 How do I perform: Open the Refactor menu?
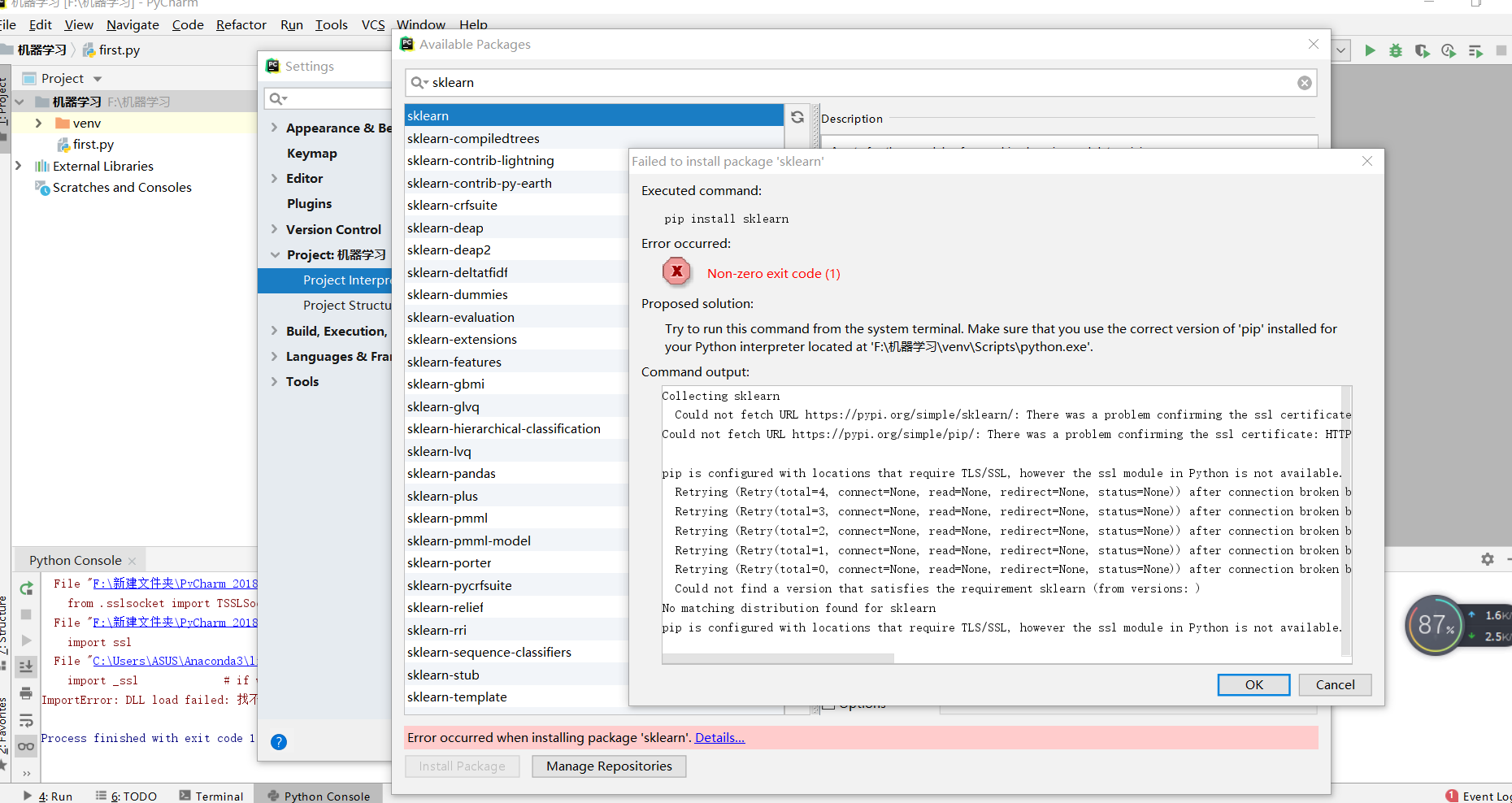pyautogui.click(x=241, y=24)
